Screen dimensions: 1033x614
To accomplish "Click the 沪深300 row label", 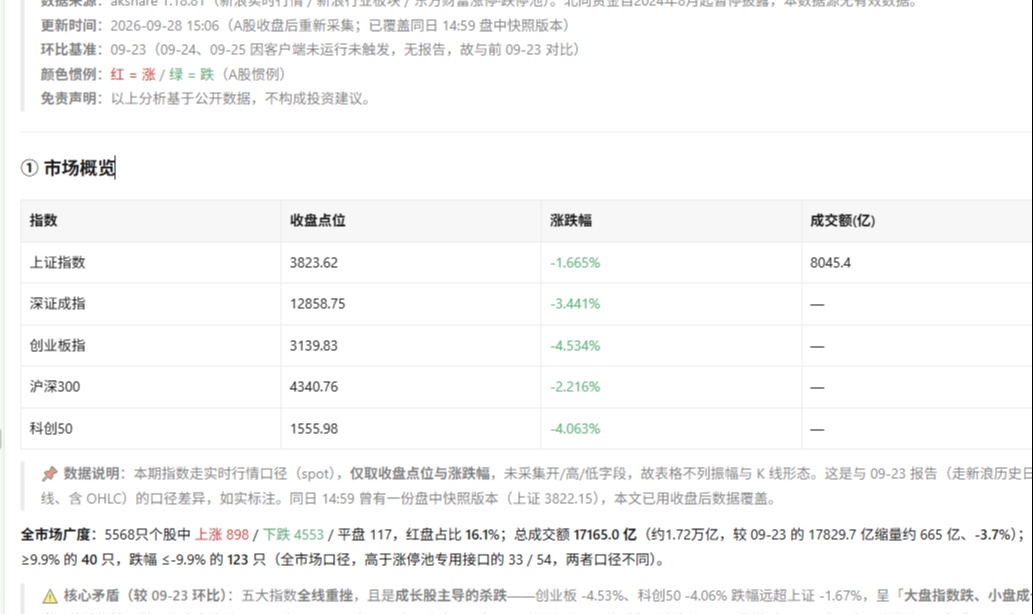I will click(55, 387).
